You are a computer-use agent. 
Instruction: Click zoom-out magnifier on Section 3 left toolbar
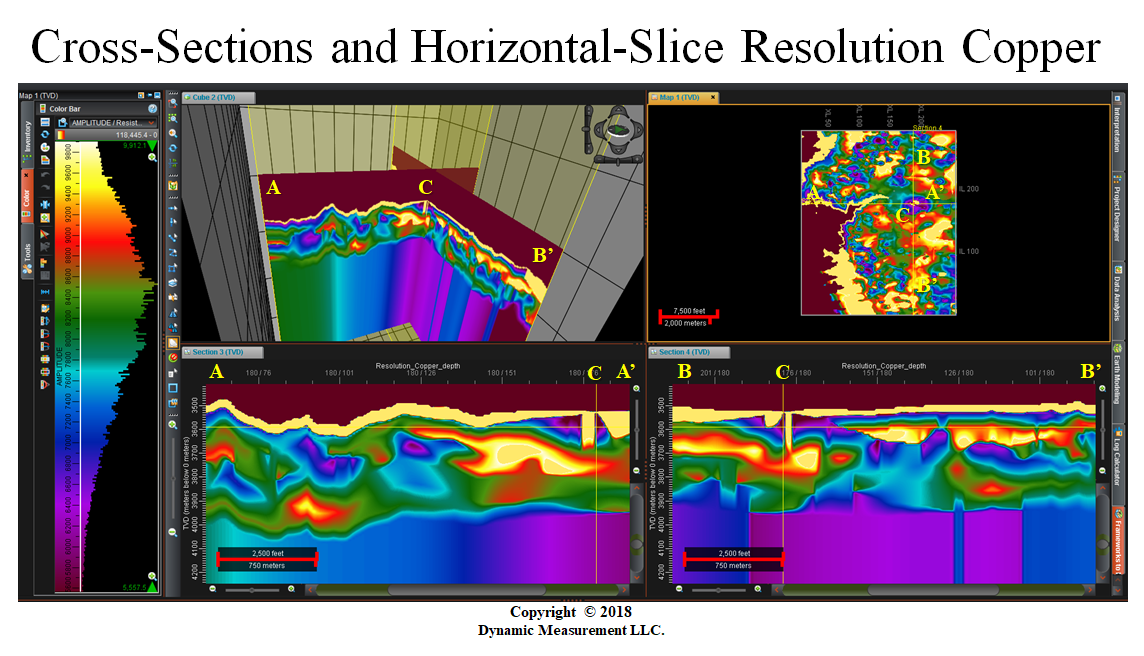[173, 533]
